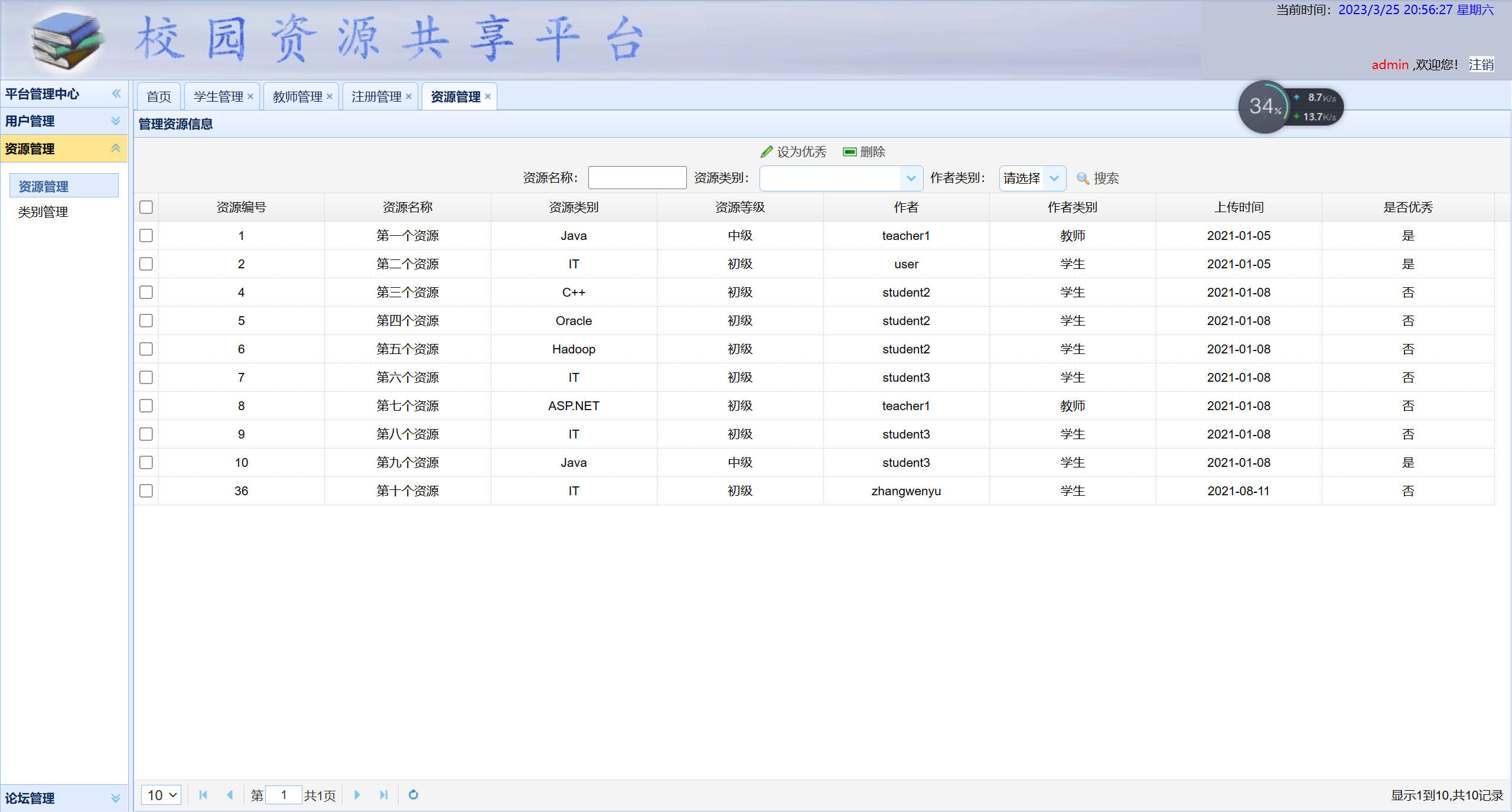Click the 设为优秀 pencil icon
The image size is (1512, 812).
pyautogui.click(x=767, y=151)
